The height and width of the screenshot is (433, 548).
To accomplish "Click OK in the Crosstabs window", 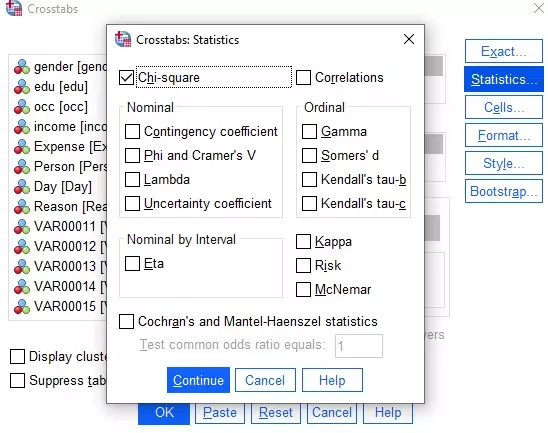I will coord(164,414).
